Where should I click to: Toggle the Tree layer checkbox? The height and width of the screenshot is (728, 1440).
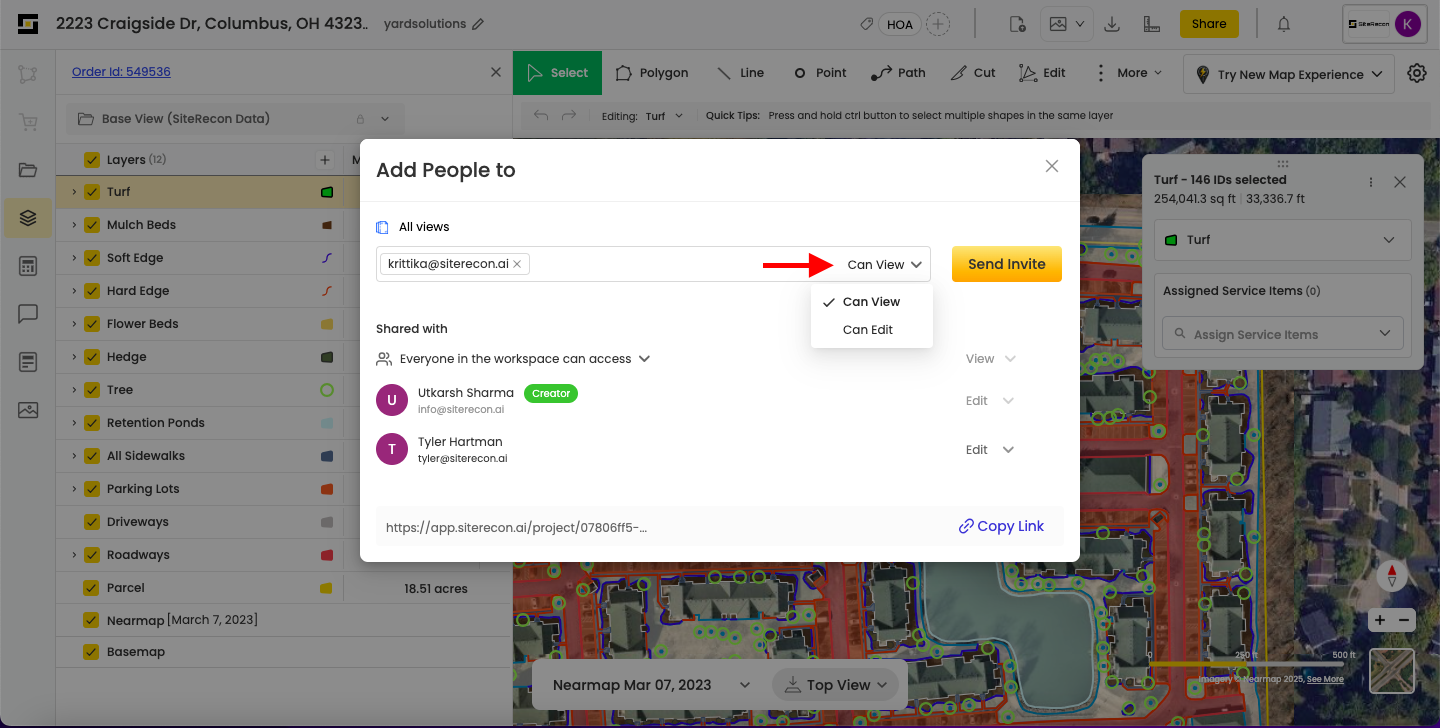coord(92,390)
